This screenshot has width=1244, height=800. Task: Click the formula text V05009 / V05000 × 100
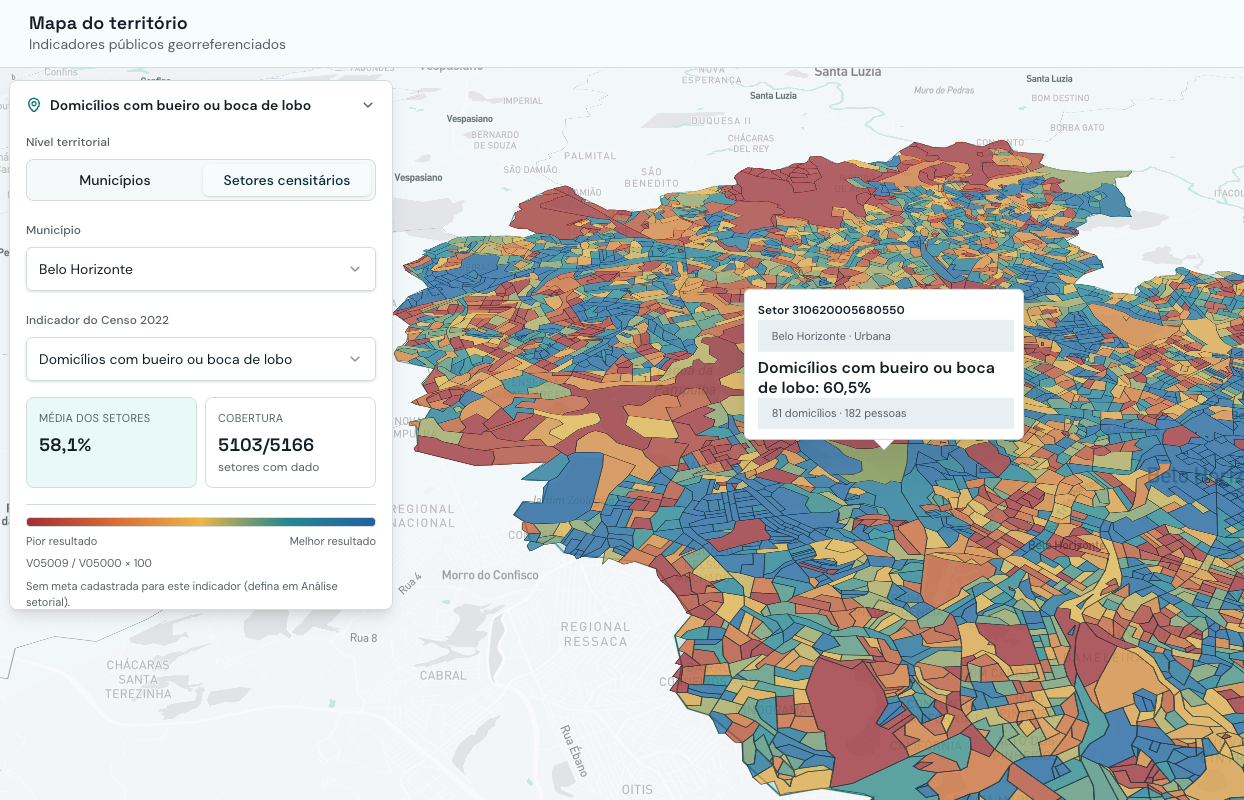tap(89, 563)
